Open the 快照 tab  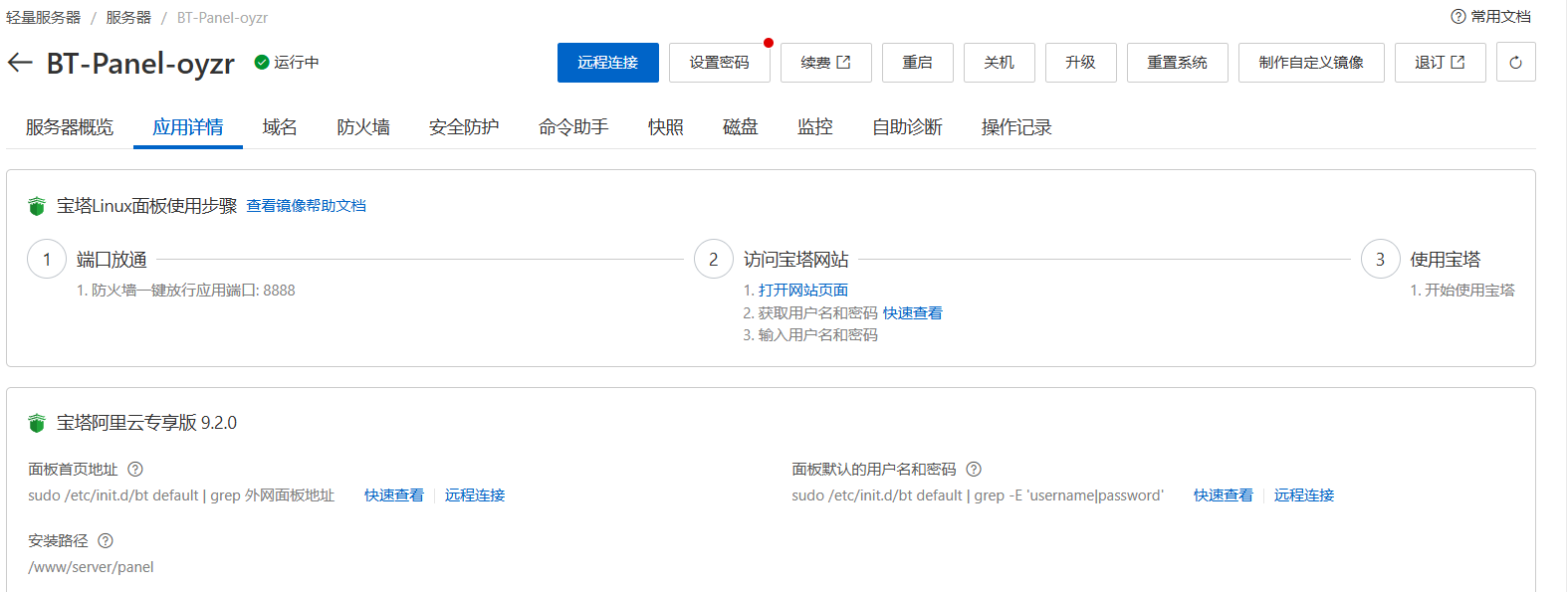[x=666, y=127]
